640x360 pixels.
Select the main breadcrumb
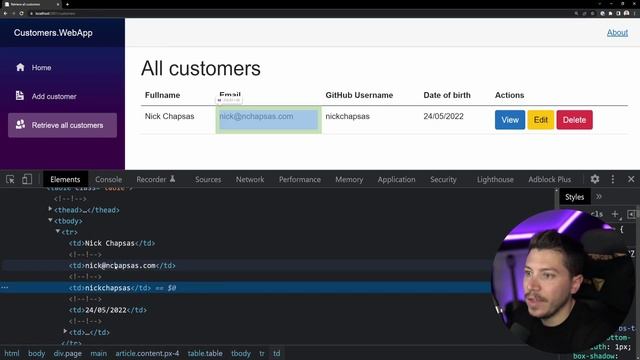tap(98, 353)
